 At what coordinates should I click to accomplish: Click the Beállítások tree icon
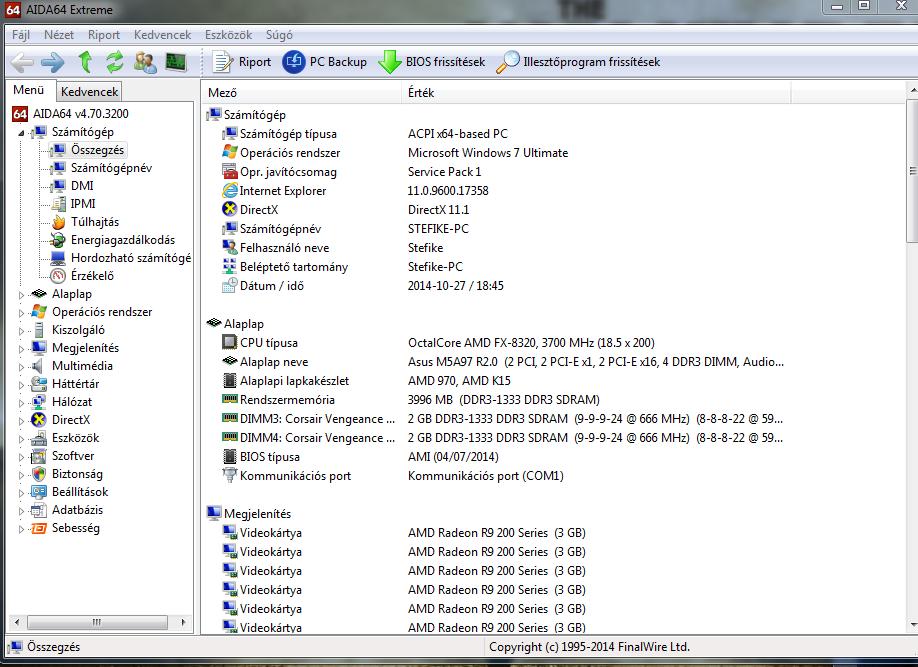[x=39, y=492]
